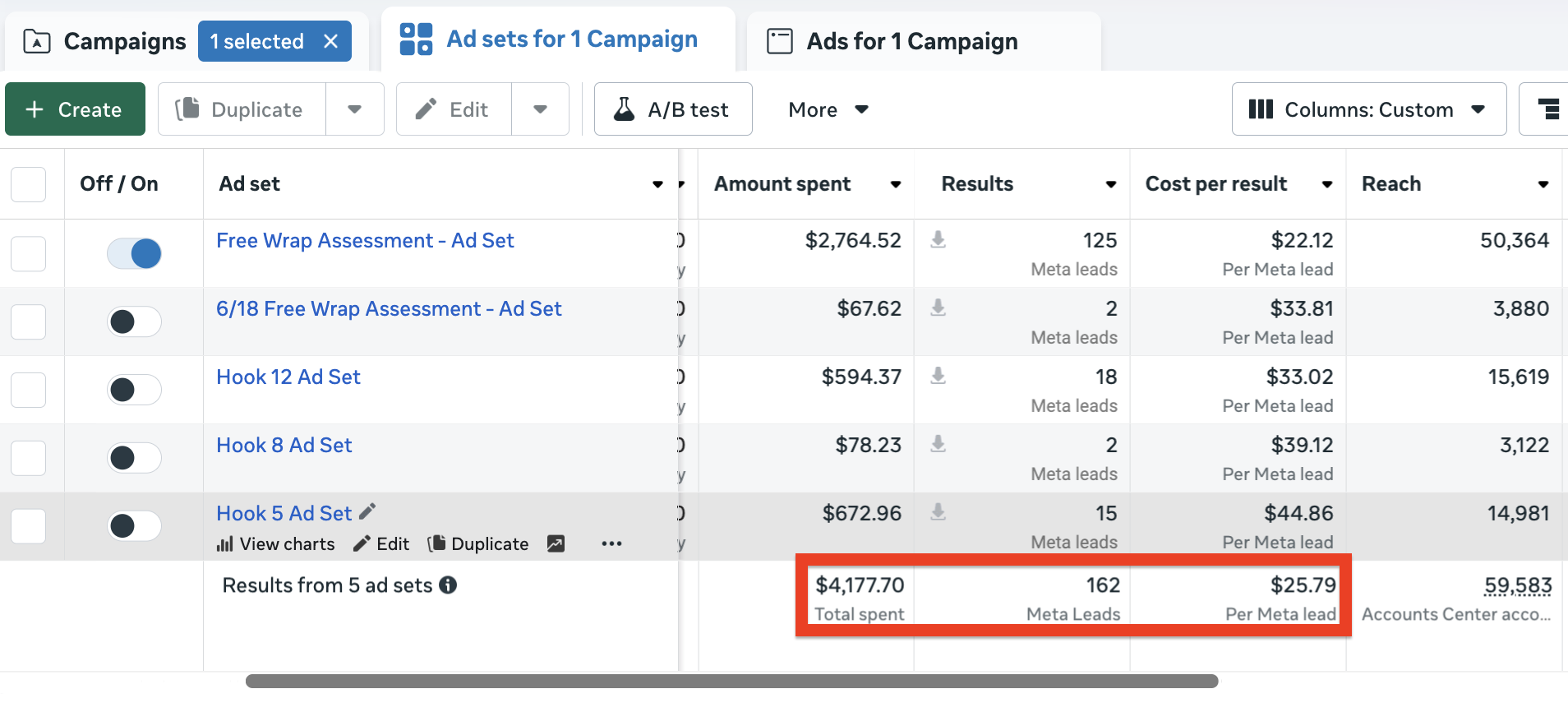1568x712 pixels.
Task: Open the More menu
Action: point(828,109)
